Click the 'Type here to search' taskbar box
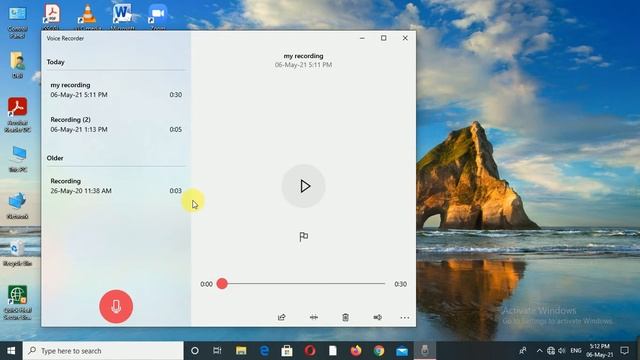Viewport: 640px width, 360px height. pyautogui.click(x=103, y=351)
